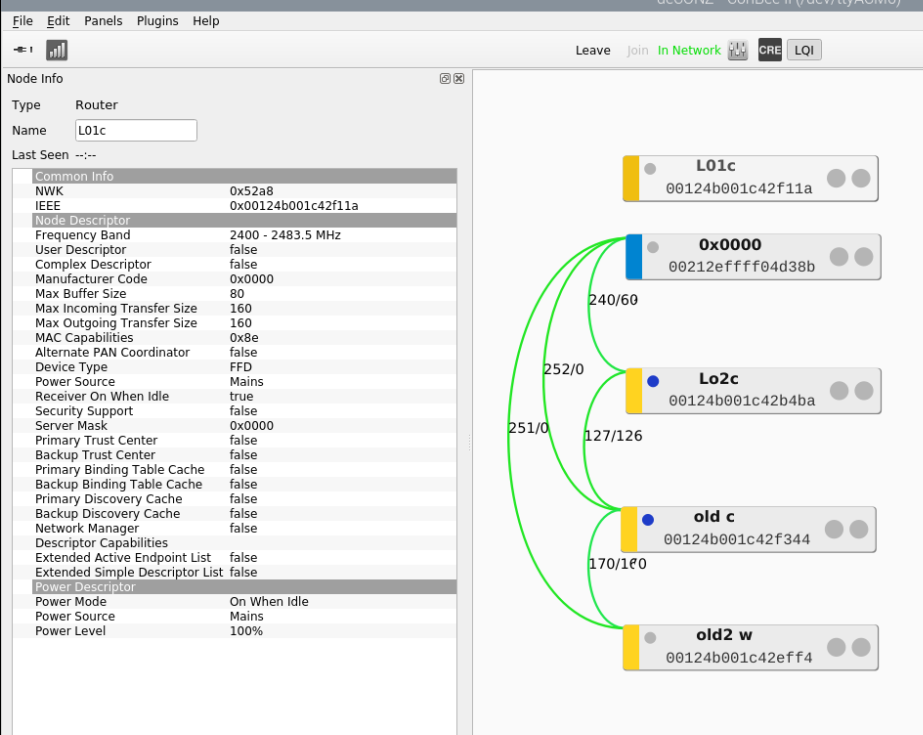Image resolution: width=923 pixels, height=735 pixels.
Task: Select the old2 w node title
Action: tap(724, 635)
